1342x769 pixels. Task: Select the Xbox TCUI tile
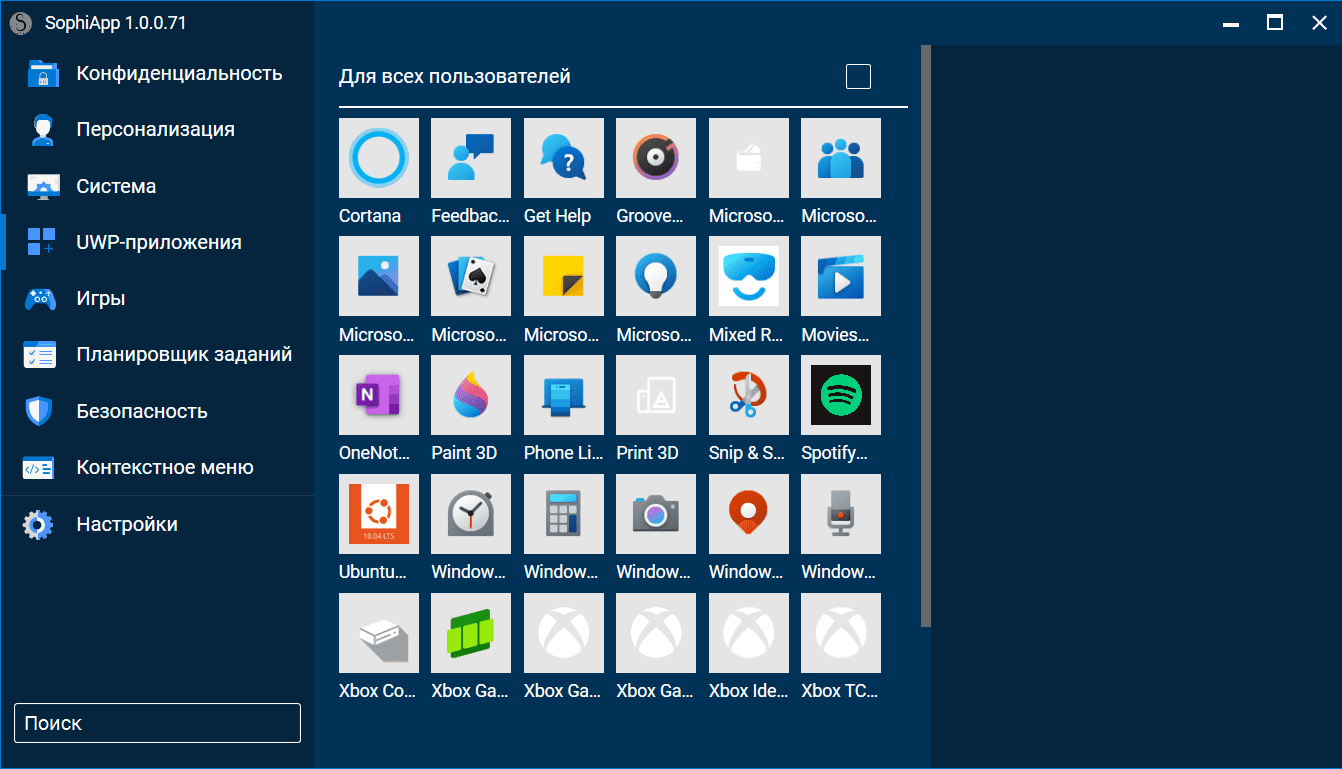[841, 633]
